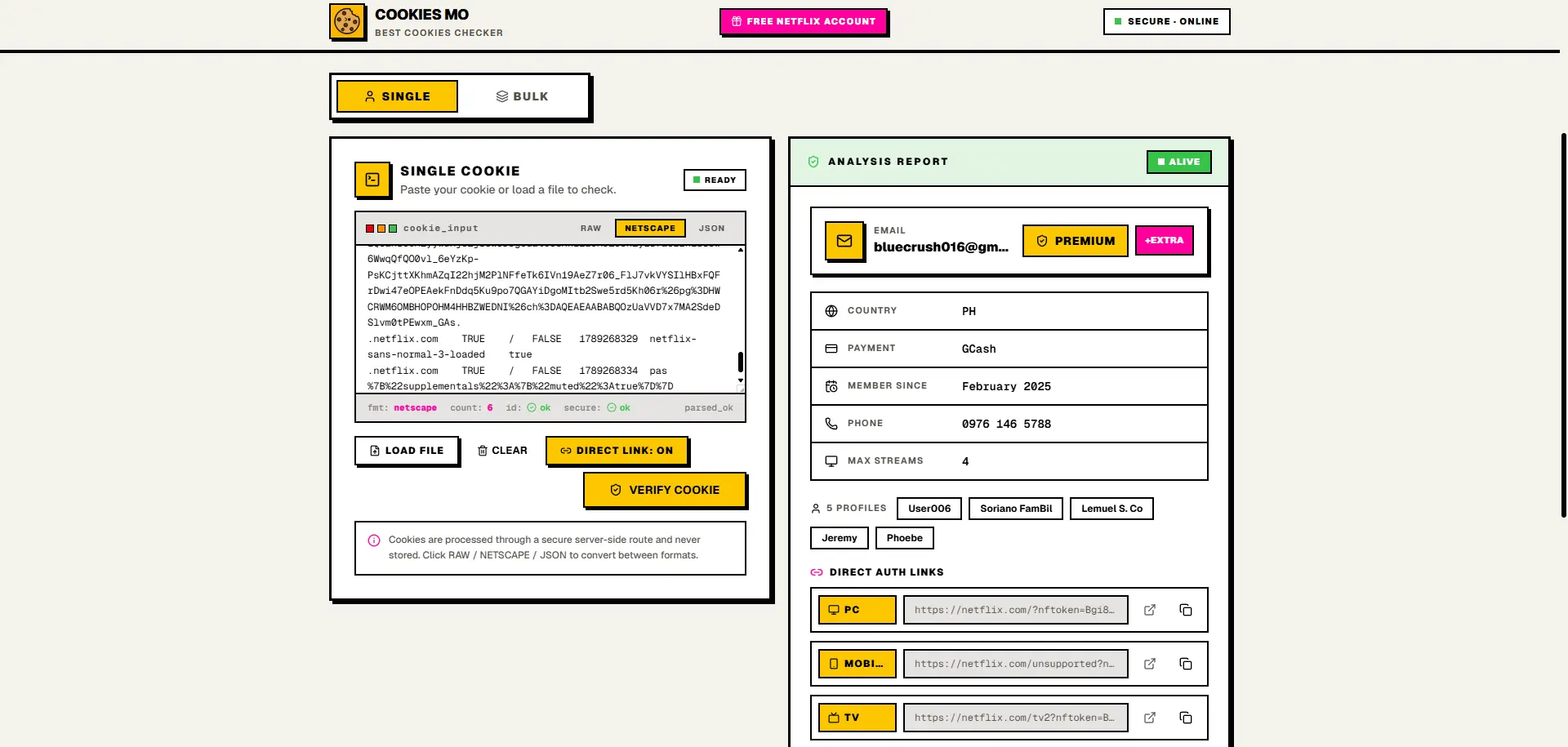Click the link icon beside Direct Auth Links
1568x747 pixels.
point(817,572)
